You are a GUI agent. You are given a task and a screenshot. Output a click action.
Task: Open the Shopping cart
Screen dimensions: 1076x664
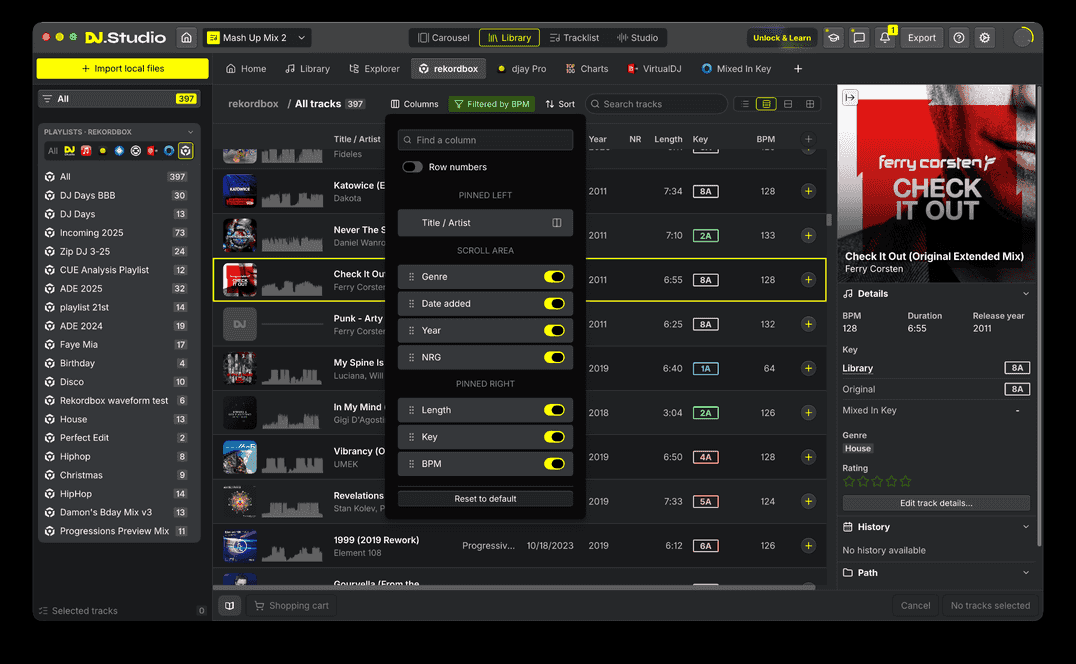click(292, 606)
